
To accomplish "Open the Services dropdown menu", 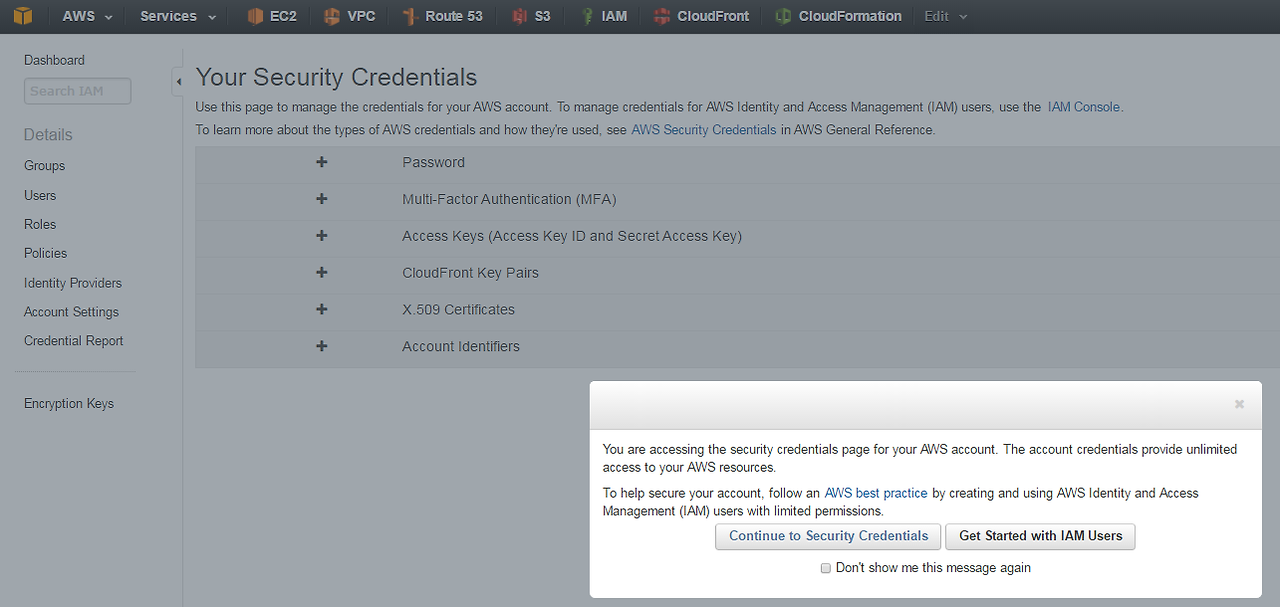I will tap(178, 16).
